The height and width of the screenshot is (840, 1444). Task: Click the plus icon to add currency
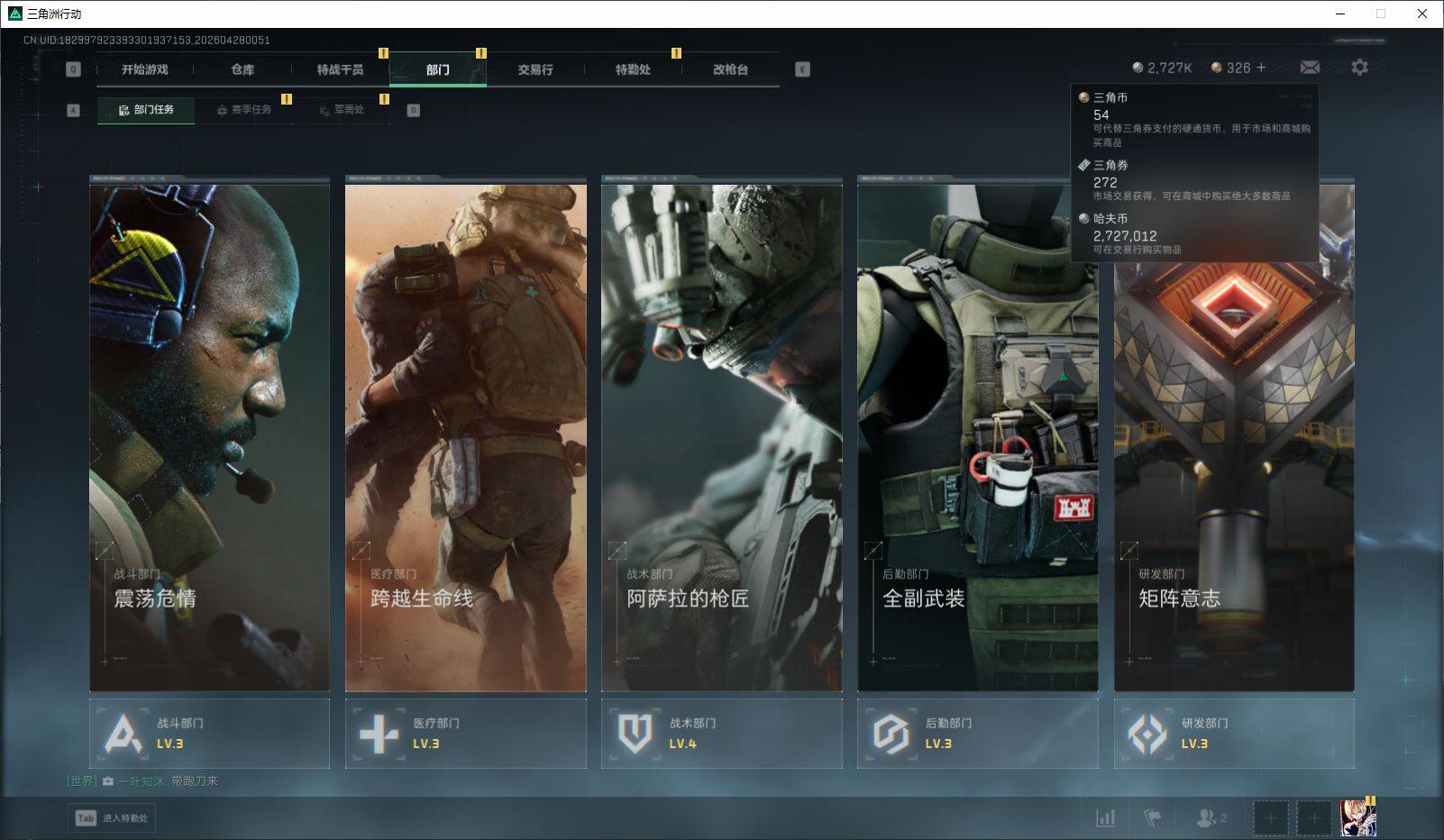(1261, 68)
